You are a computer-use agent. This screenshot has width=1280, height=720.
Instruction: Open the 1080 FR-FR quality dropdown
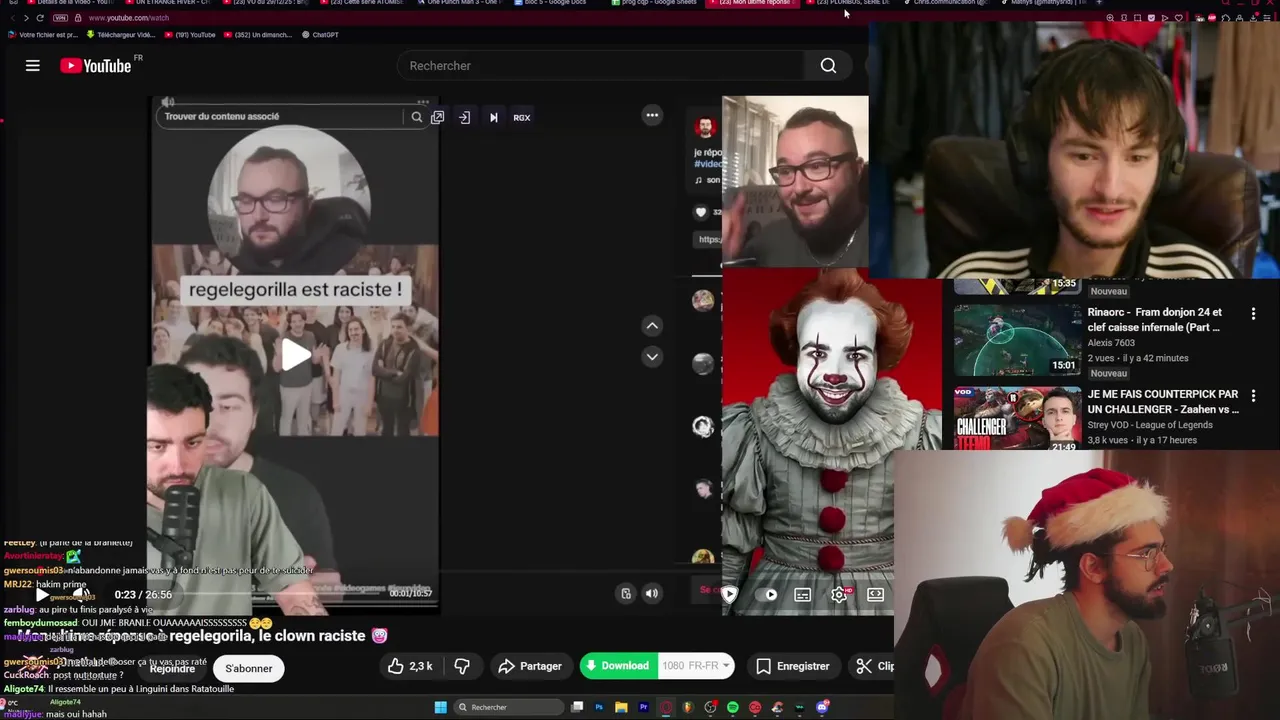click(697, 666)
